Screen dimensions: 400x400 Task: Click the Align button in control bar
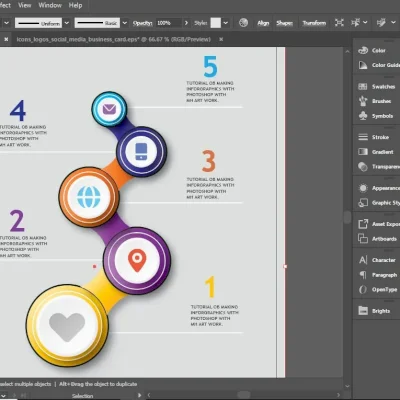click(263, 23)
